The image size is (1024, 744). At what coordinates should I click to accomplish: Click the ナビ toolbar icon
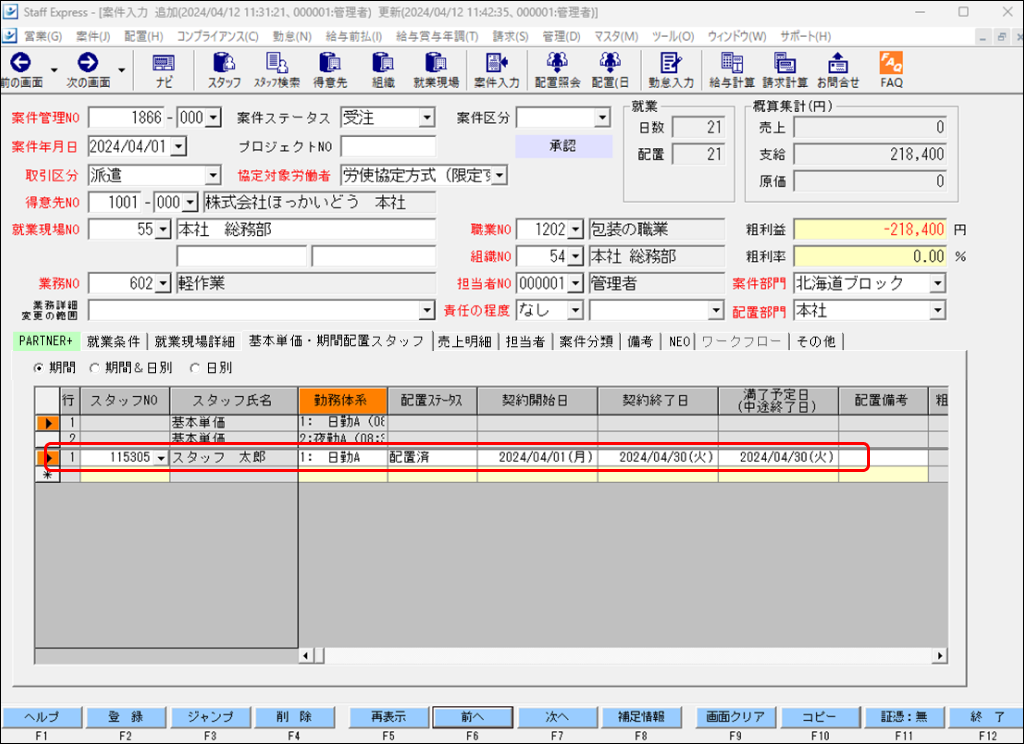click(164, 69)
